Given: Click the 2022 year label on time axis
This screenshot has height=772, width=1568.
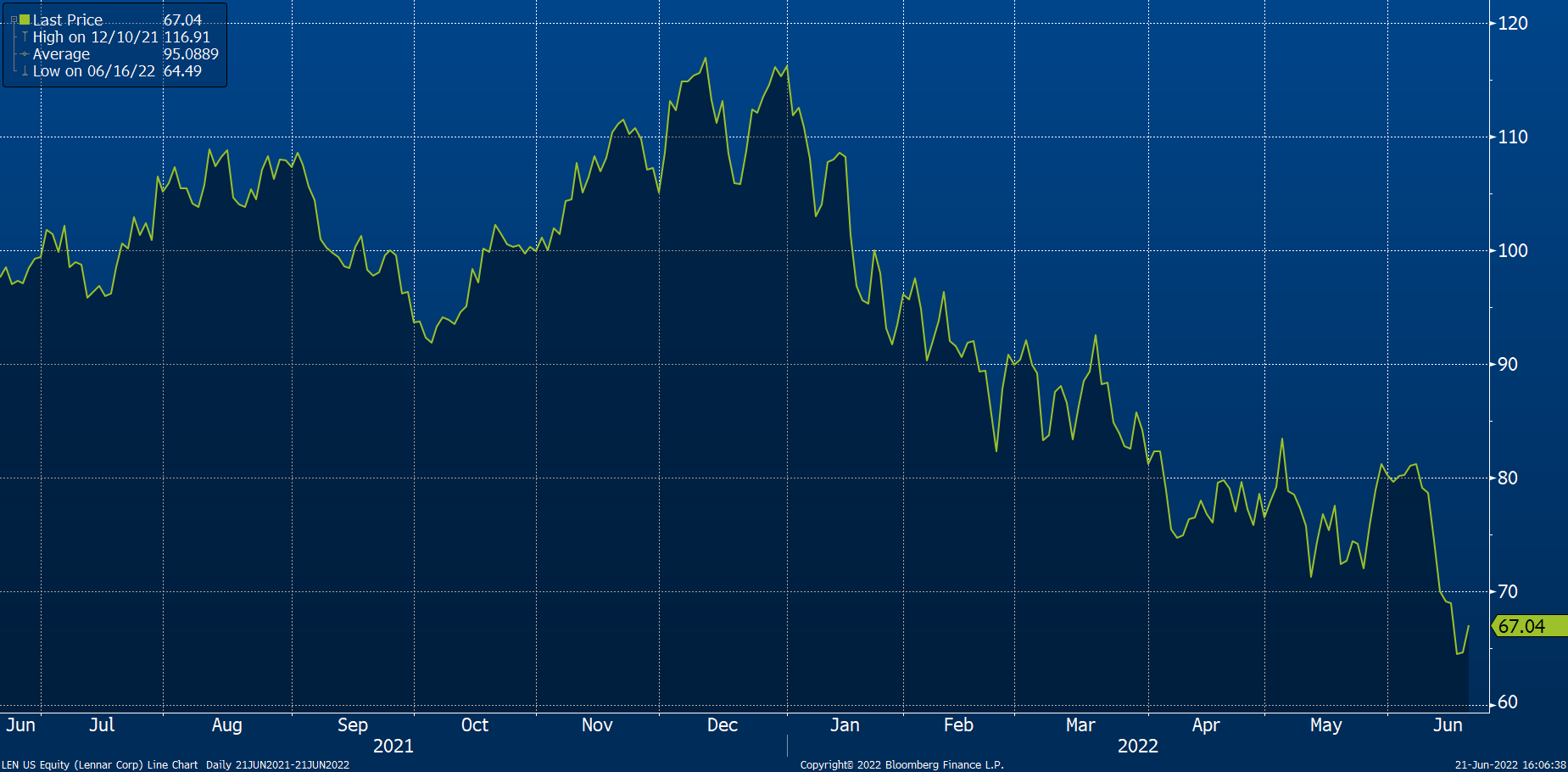Looking at the screenshot, I should [x=1138, y=746].
